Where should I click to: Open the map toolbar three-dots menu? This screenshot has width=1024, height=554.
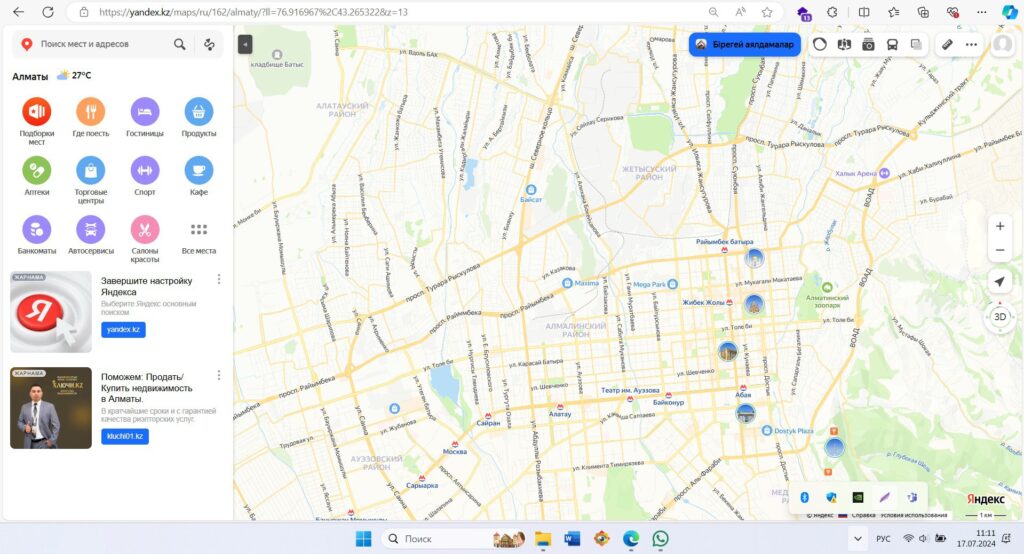(971, 44)
